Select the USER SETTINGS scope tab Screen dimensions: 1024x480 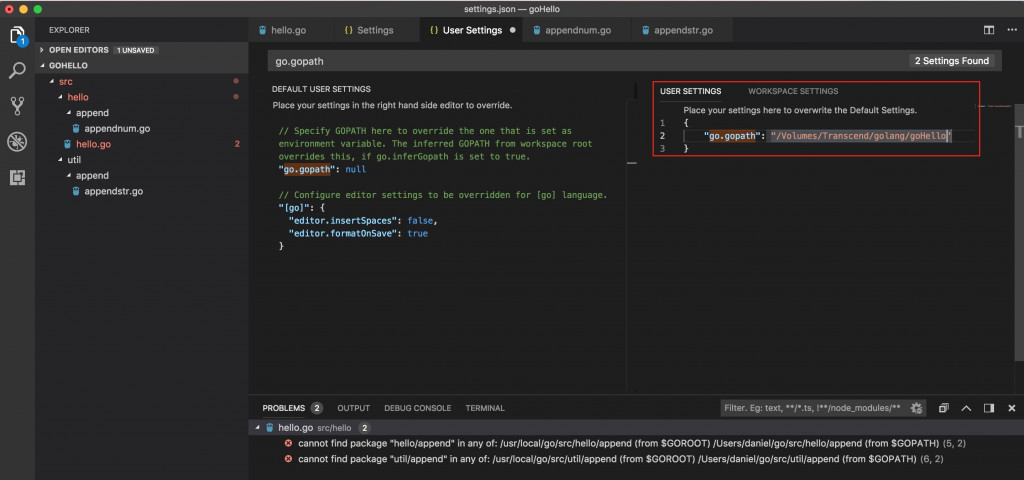(690, 91)
